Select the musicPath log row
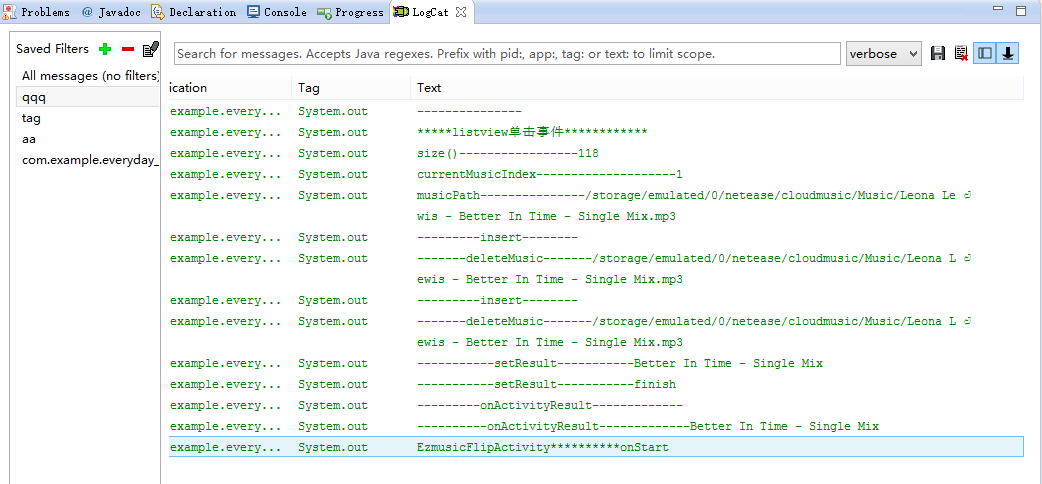 (x=596, y=206)
